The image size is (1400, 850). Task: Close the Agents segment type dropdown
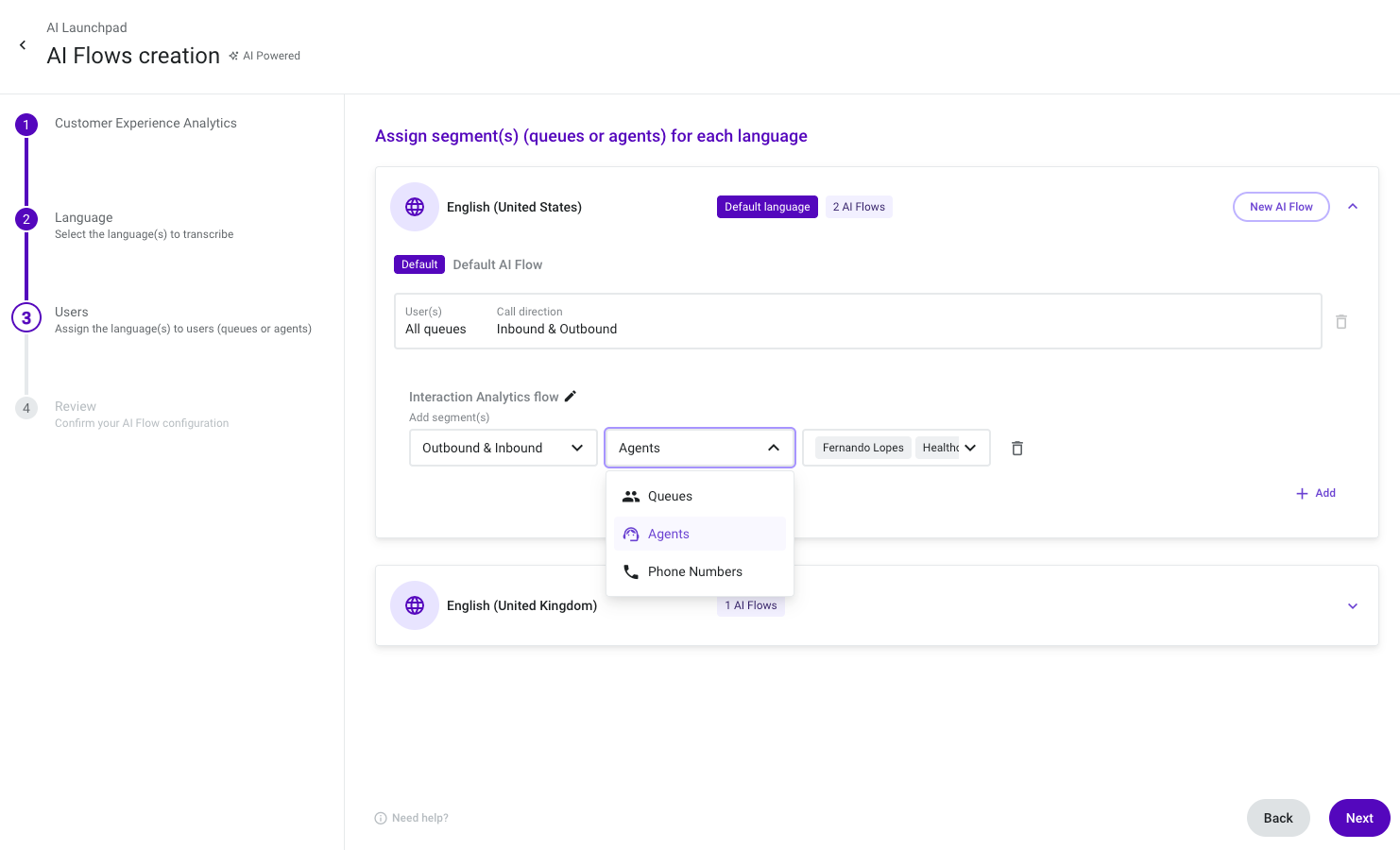pyautogui.click(x=700, y=448)
